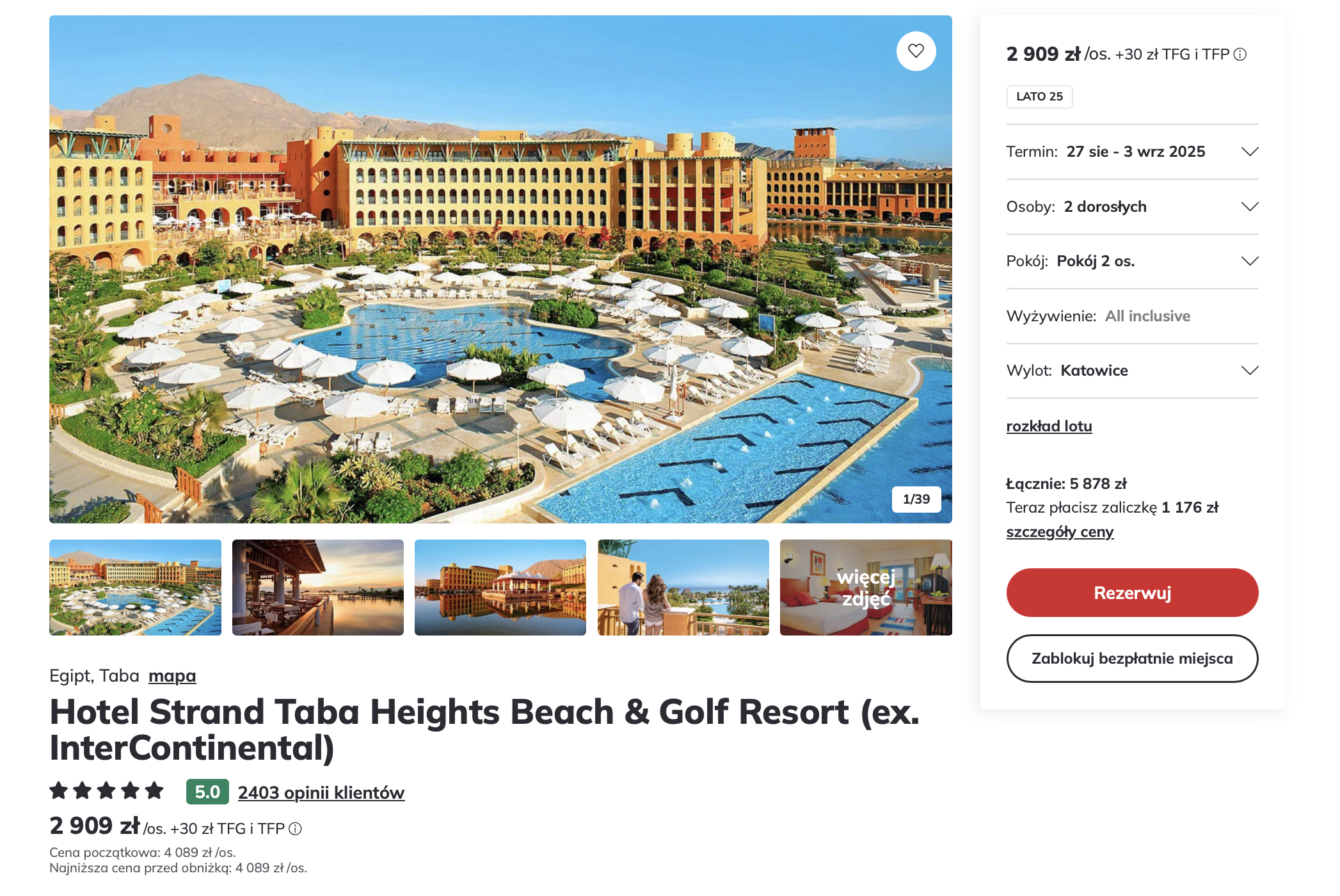Add hotel to favorites with heart icon
The width and height of the screenshot is (1340, 896).
point(916,51)
